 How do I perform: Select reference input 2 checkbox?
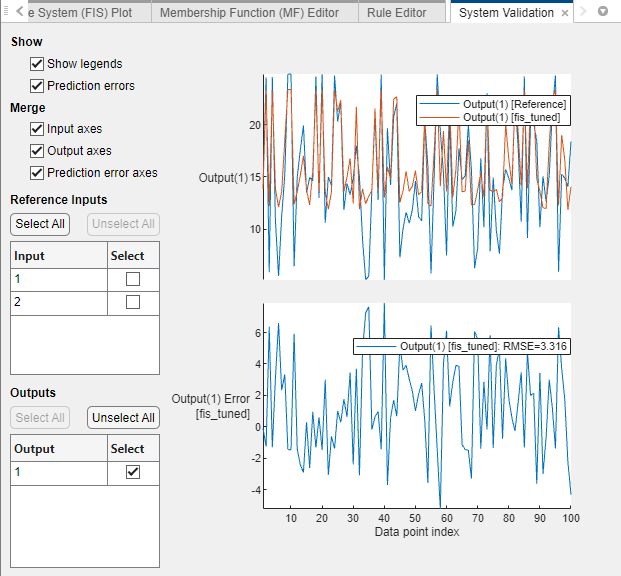[133, 302]
